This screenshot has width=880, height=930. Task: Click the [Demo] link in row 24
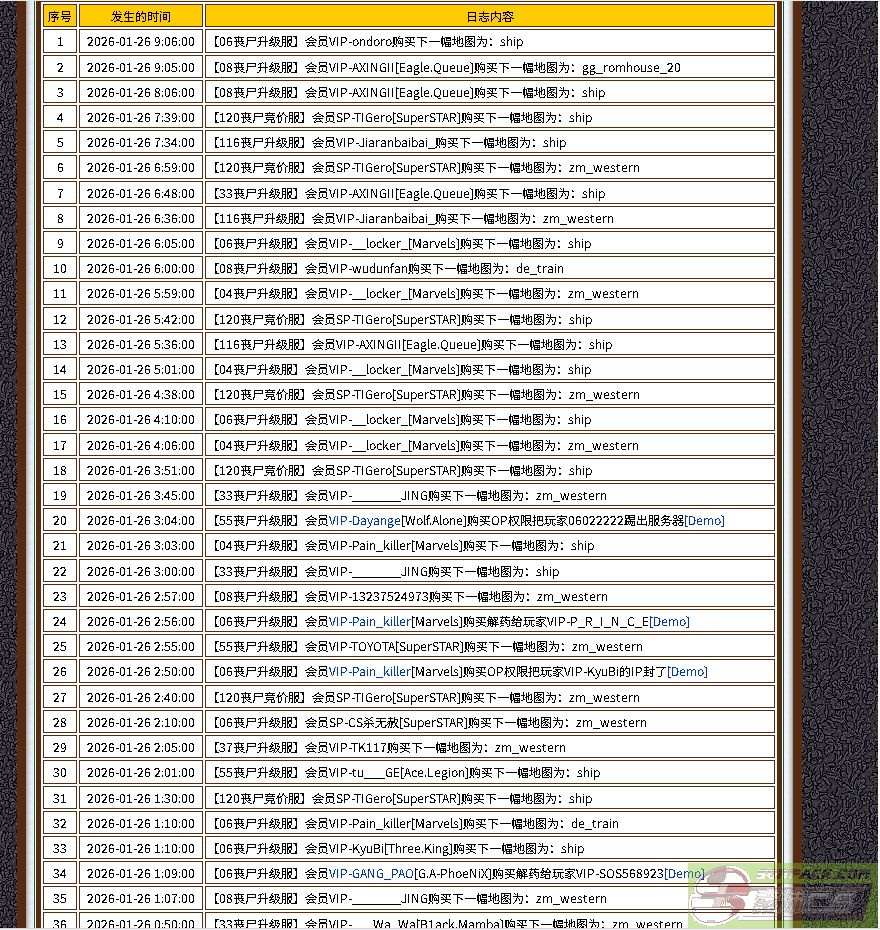pos(669,622)
